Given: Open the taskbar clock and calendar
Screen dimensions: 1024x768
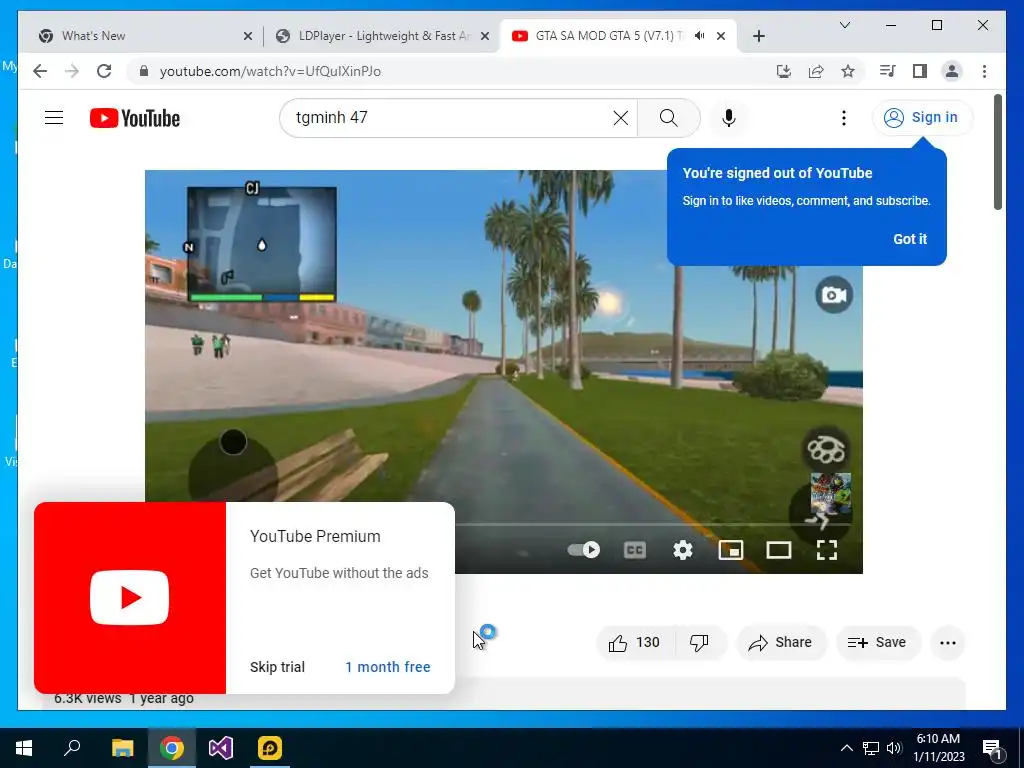Looking at the screenshot, I should [938, 748].
